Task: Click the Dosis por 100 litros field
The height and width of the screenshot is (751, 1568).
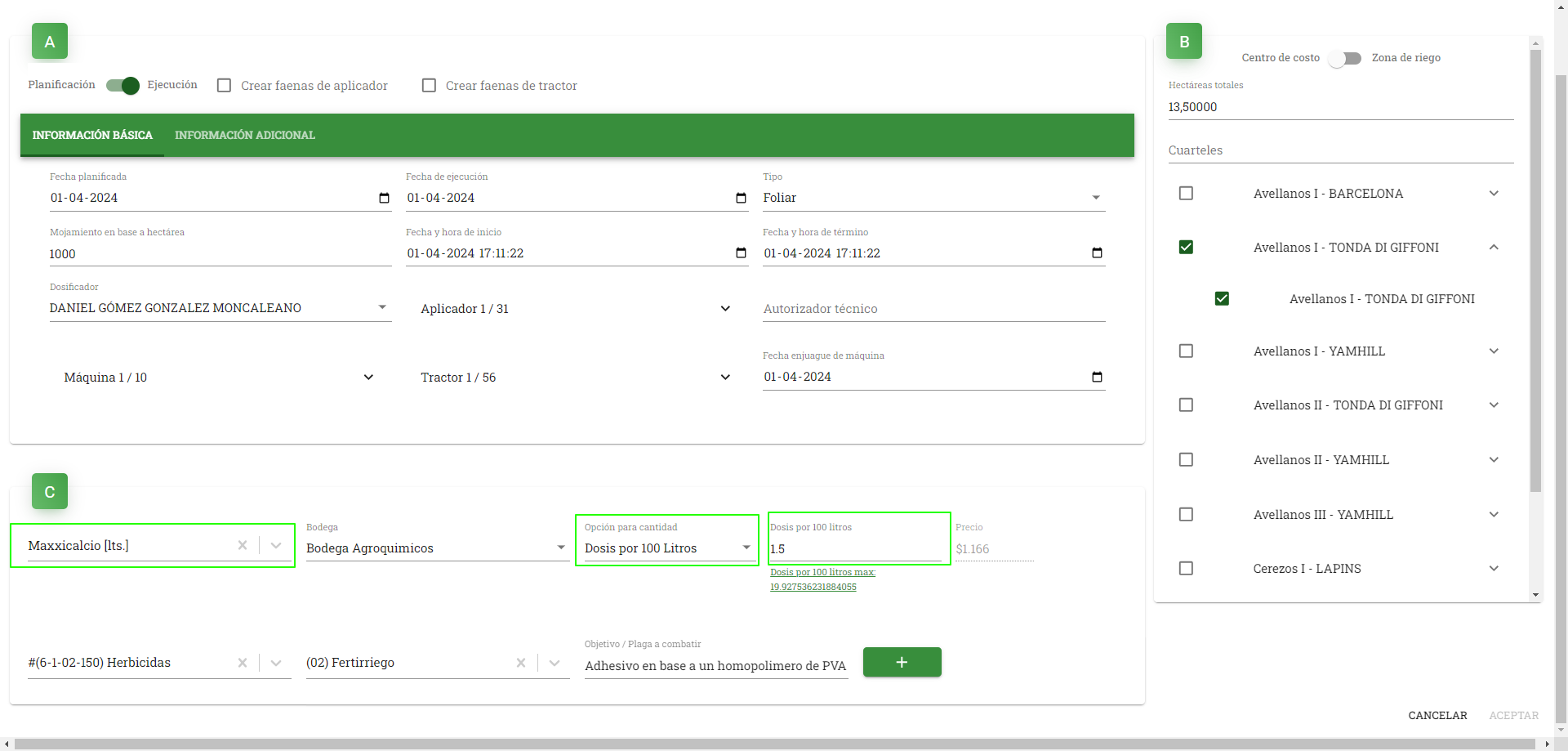Action: click(x=855, y=549)
